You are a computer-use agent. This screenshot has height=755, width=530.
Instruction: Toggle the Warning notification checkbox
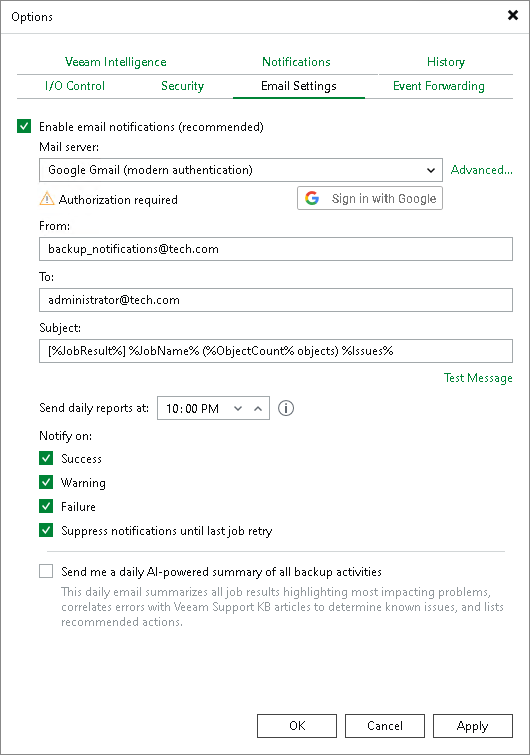pyautogui.click(x=46, y=482)
